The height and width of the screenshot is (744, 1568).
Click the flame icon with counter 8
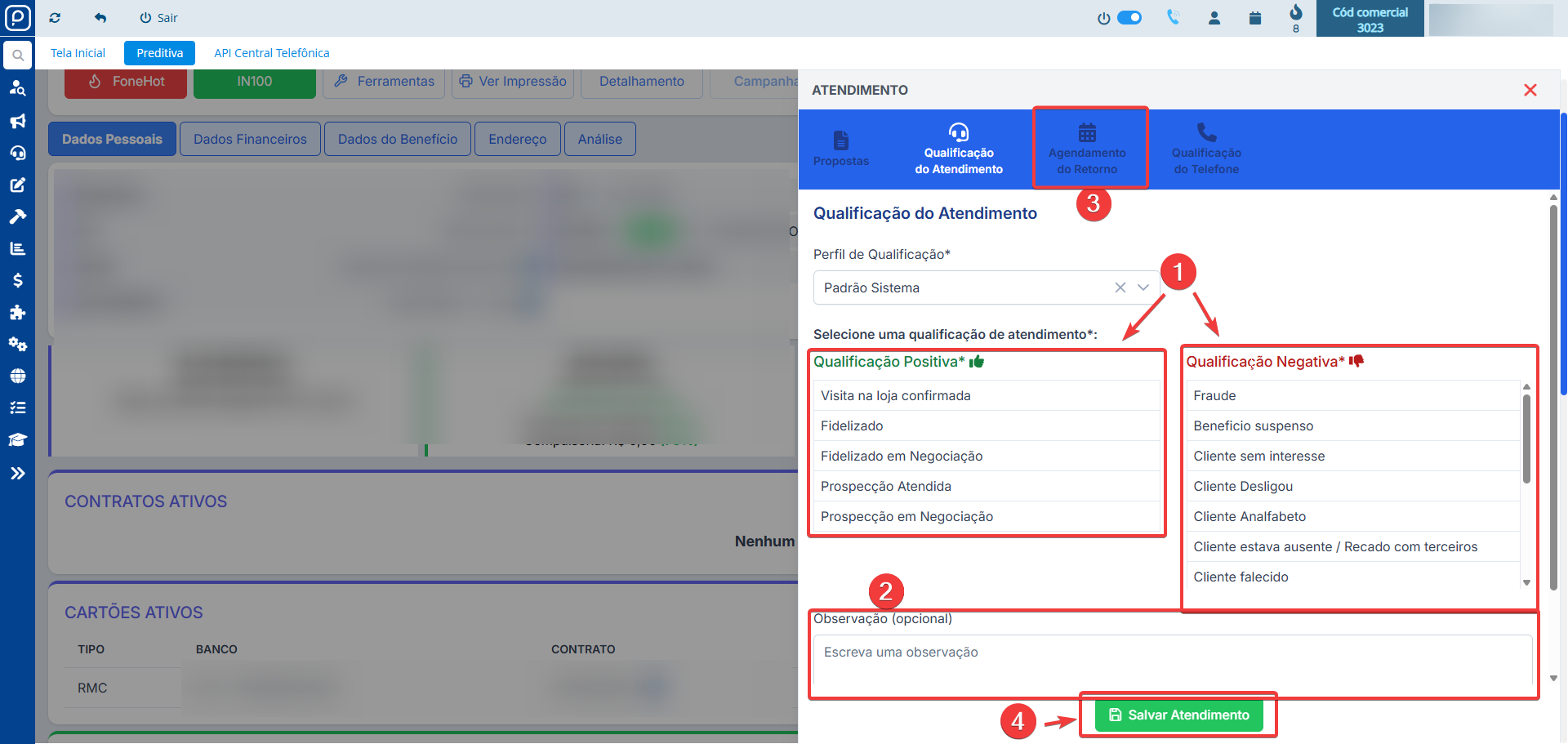tap(1295, 14)
